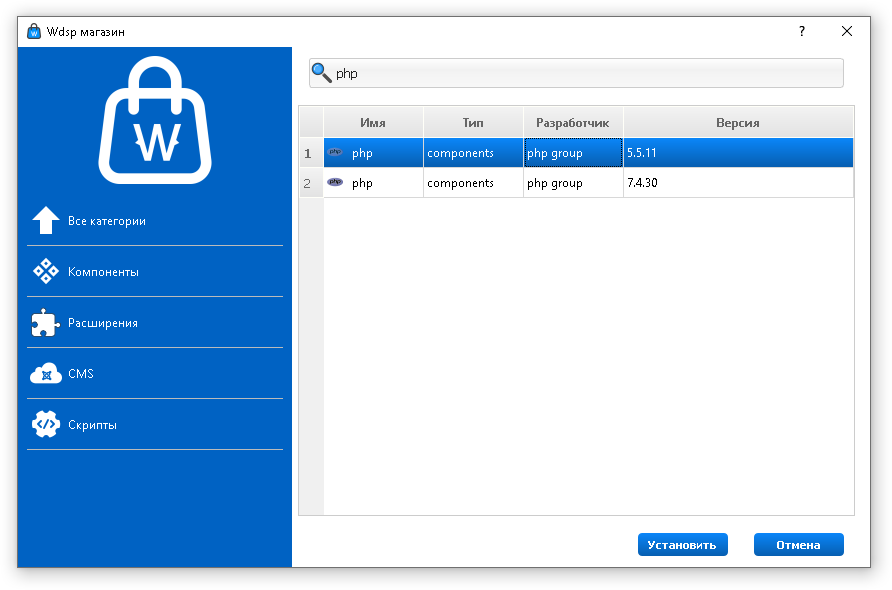Click the code gear icon beside Скрипты
892x590 pixels.
[46, 424]
